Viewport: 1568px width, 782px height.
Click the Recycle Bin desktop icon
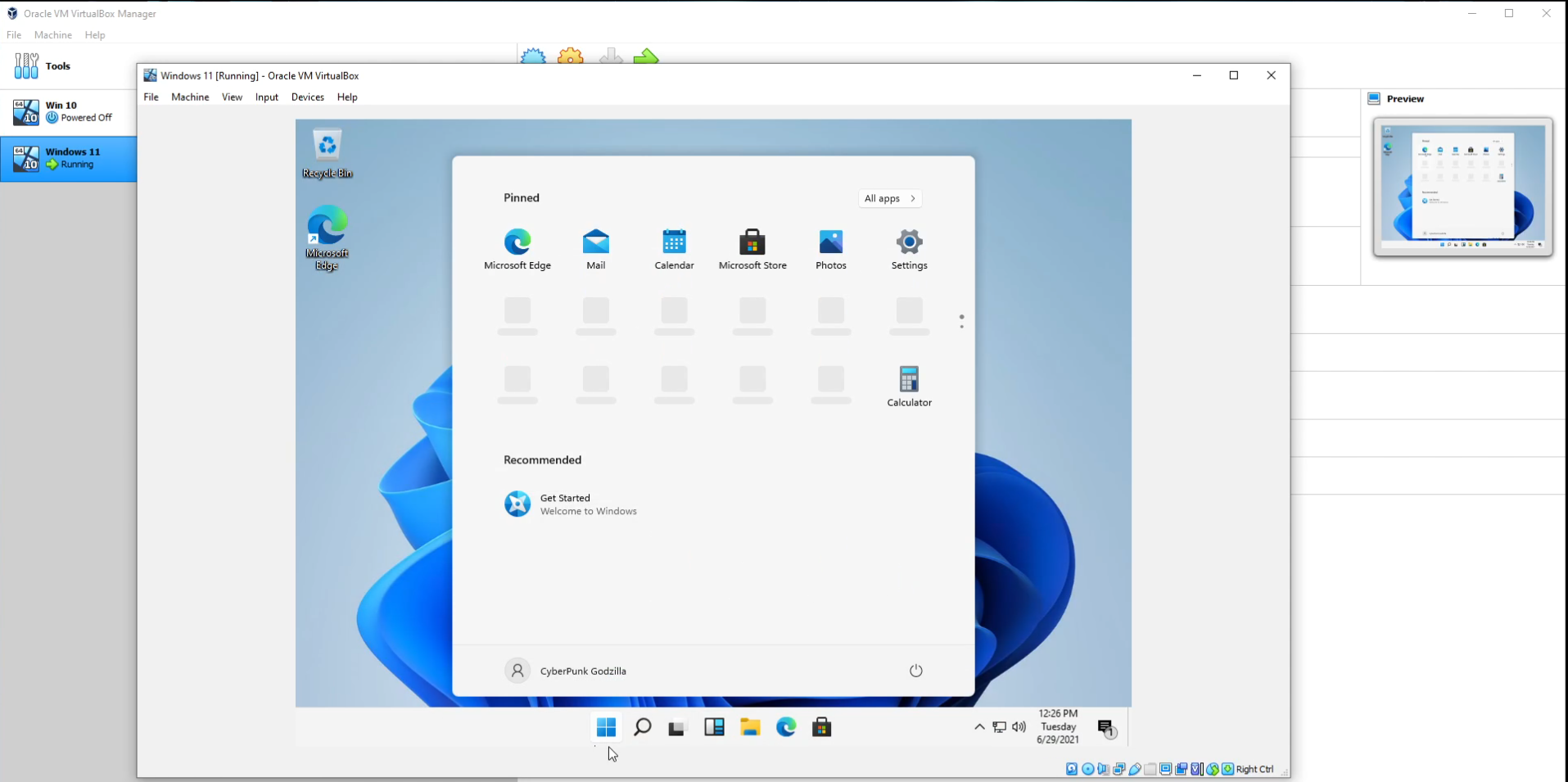coord(328,153)
